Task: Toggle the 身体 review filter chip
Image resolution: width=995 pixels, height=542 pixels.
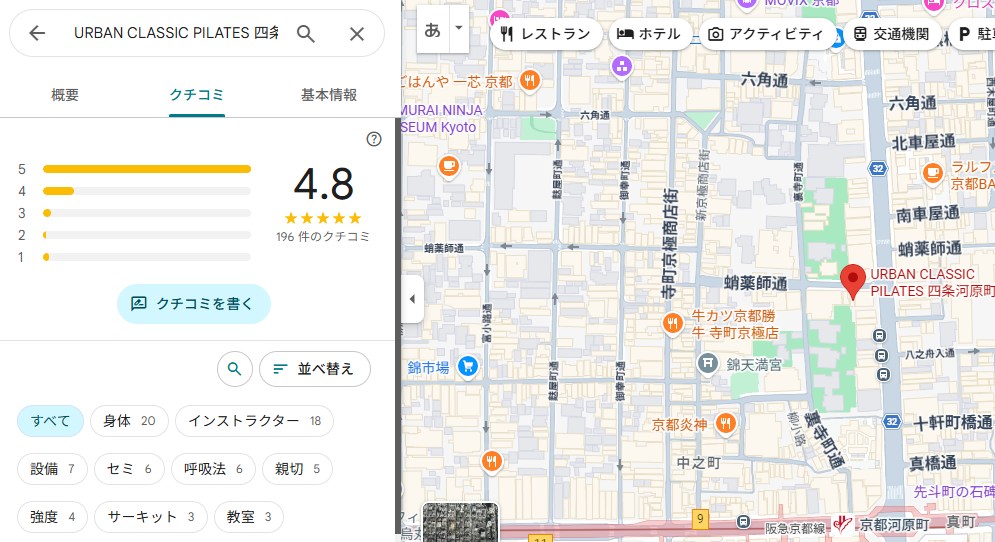Action: [129, 421]
